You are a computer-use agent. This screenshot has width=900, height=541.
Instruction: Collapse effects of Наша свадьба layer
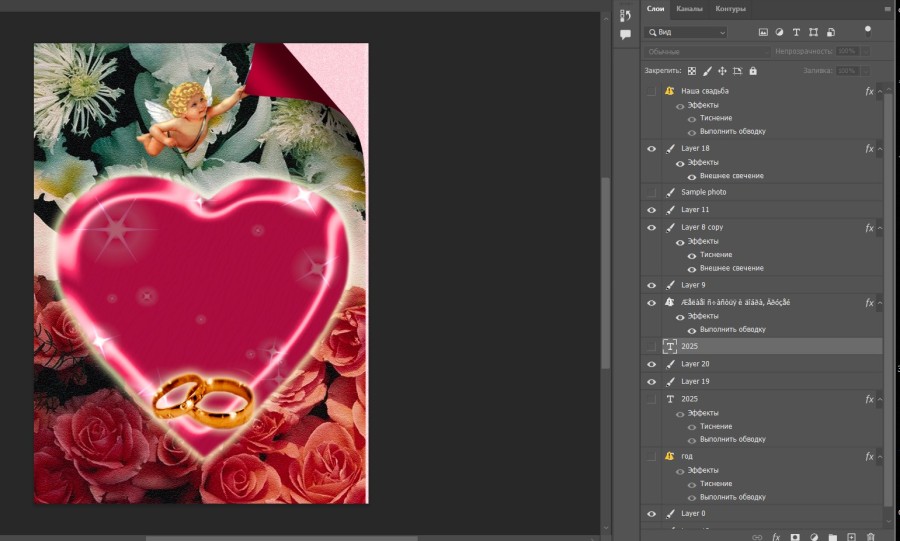click(x=880, y=91)
